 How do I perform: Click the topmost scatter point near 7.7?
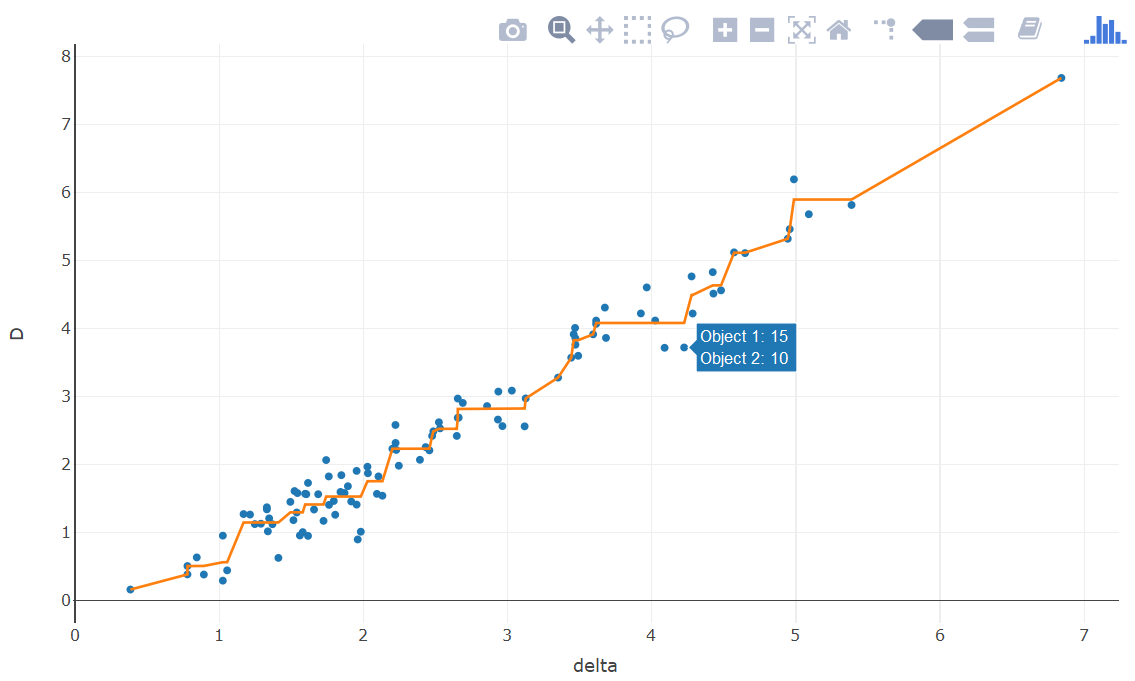click(x=1062, y=76)
